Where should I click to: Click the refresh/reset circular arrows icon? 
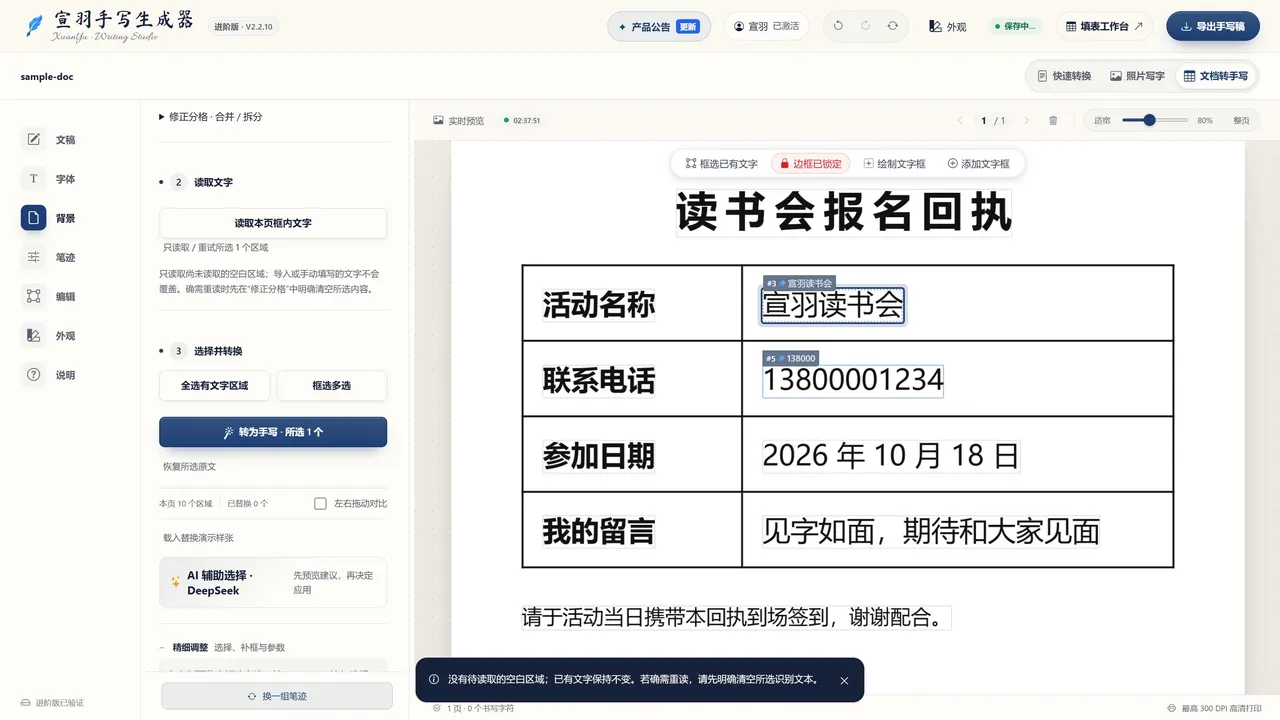click(892, 26)
